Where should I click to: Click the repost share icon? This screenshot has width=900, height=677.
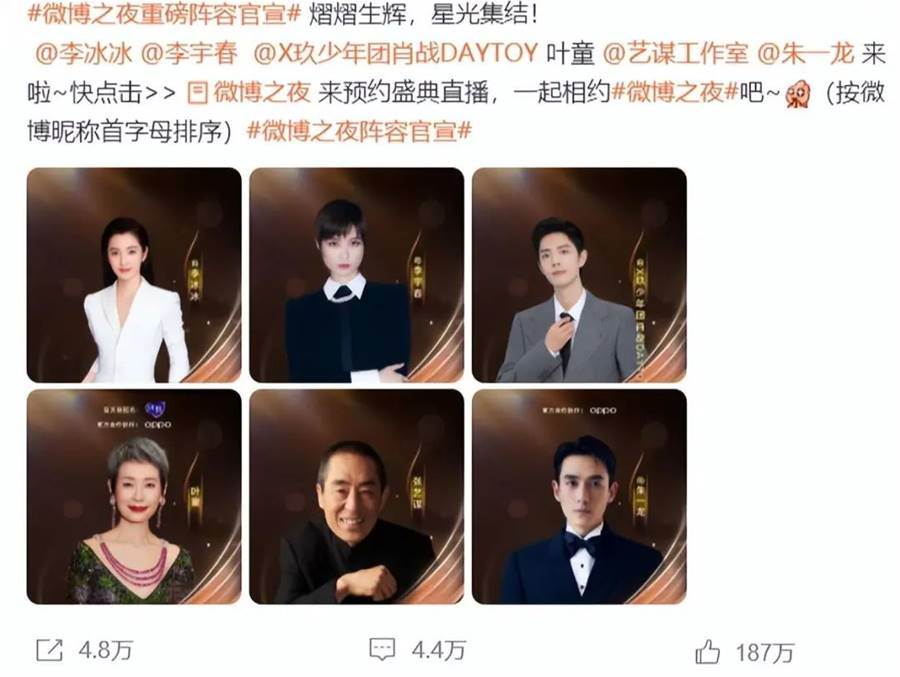49,650
